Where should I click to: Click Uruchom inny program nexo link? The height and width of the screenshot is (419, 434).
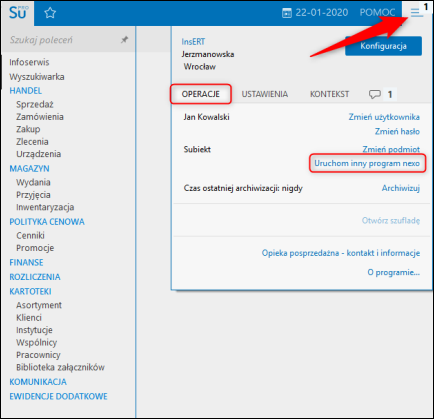[x=367, y=163]
